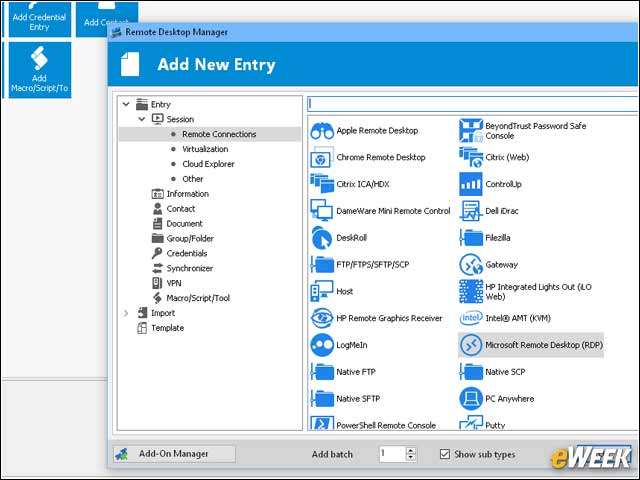This screenshot has height=480, width=640.
Task: Uncheck the Show sub types checkbox
Action: click(445, 454)
